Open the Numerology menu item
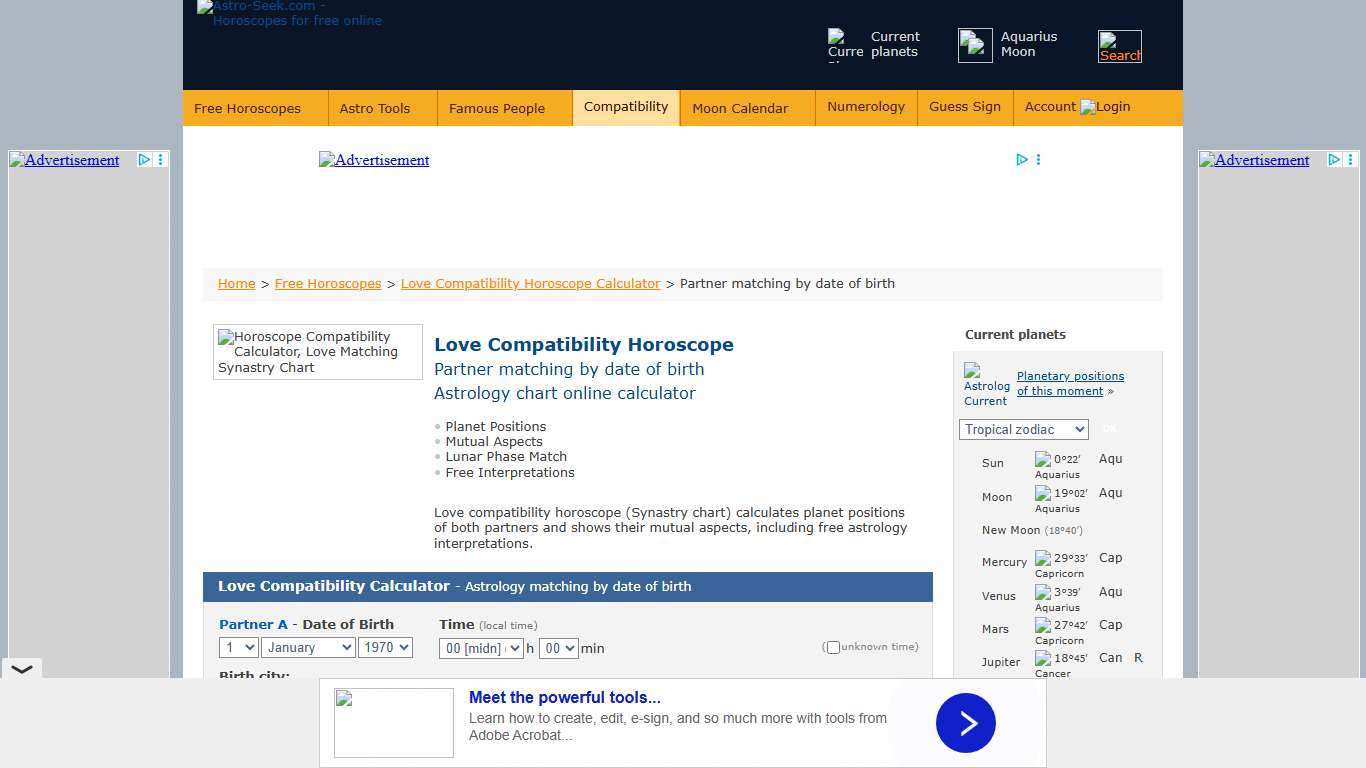This screenshot has height=768, width=1366. coord(865,107)
